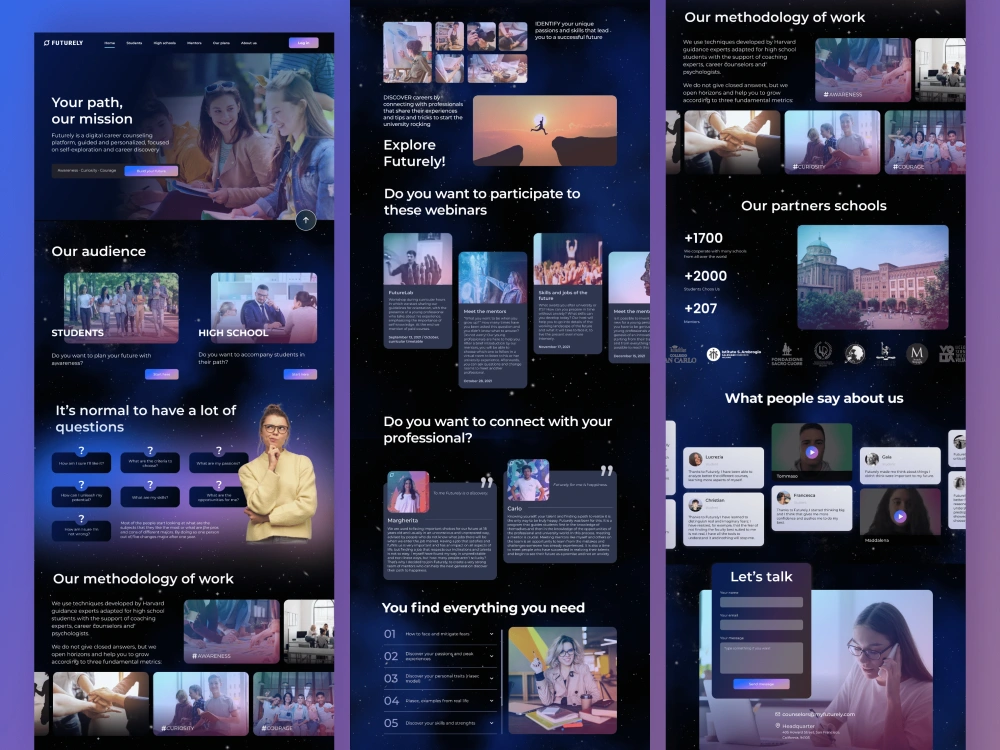
Task: Click the circular 'M' partner logo
Action: point(917,353)
